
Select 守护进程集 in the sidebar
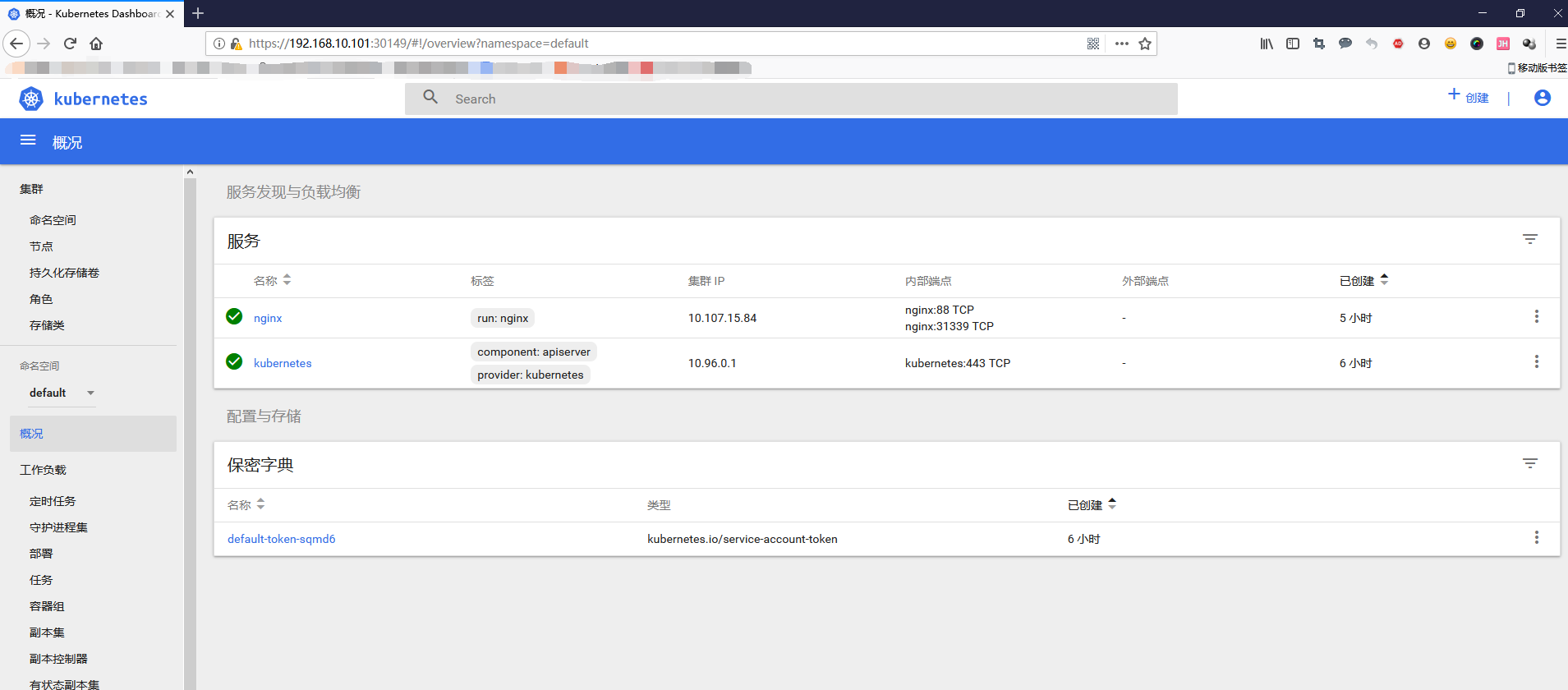click(58, 527)
